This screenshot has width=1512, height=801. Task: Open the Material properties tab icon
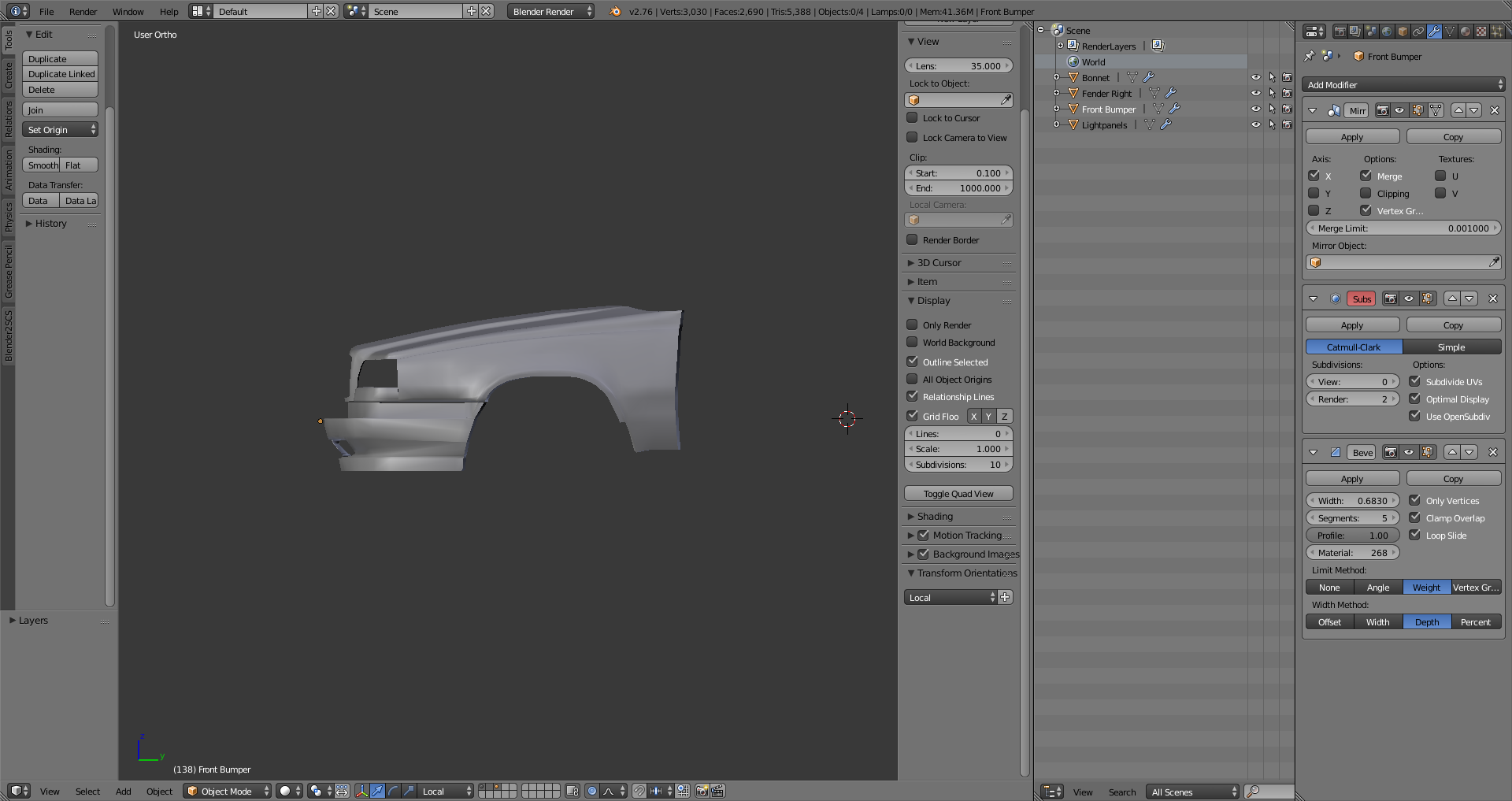(x=1466, y=32)
